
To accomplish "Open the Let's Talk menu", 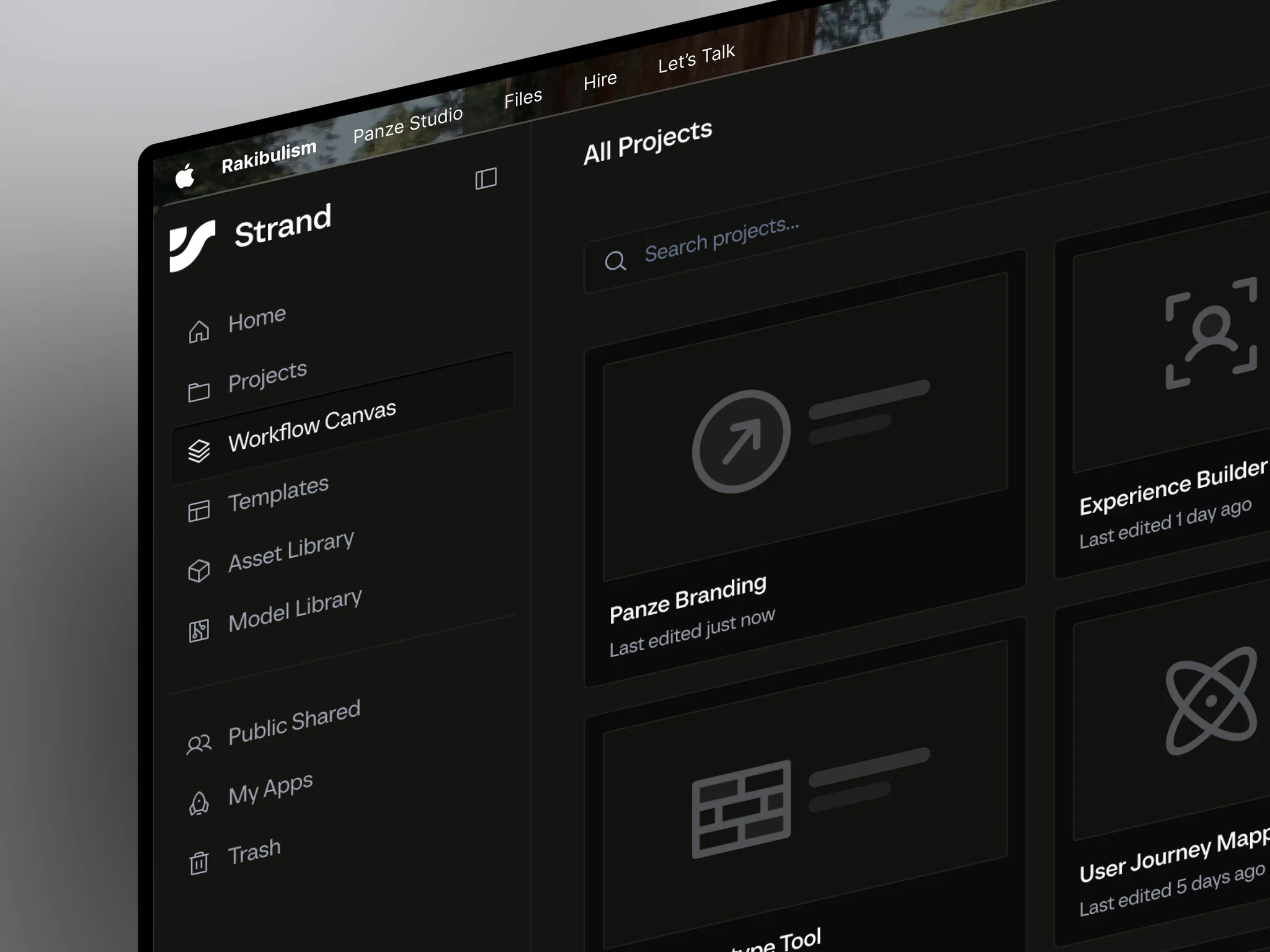I will pyautogui.click(x=696, y=58).
